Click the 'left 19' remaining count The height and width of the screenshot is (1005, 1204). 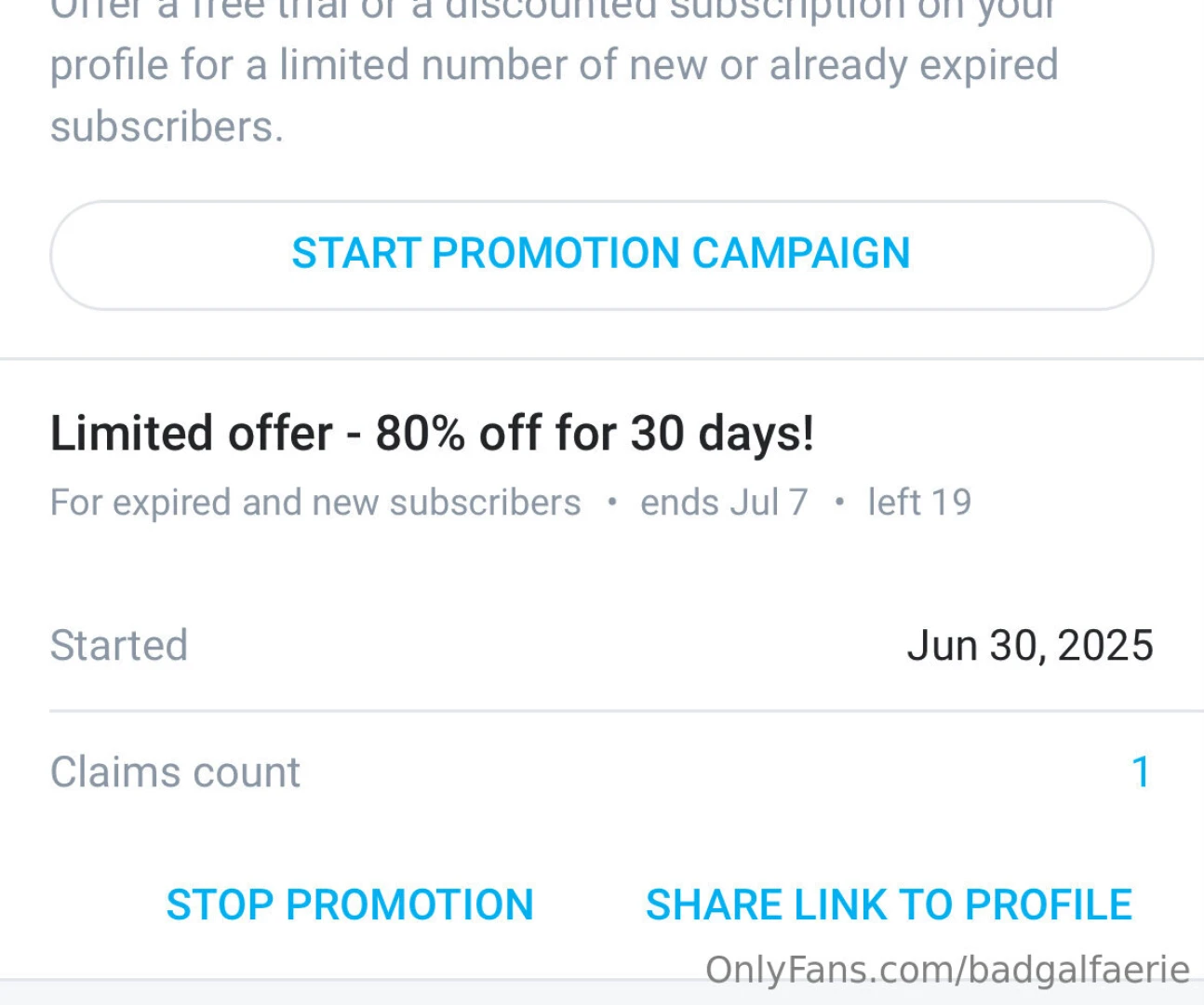tap(919, 502)
